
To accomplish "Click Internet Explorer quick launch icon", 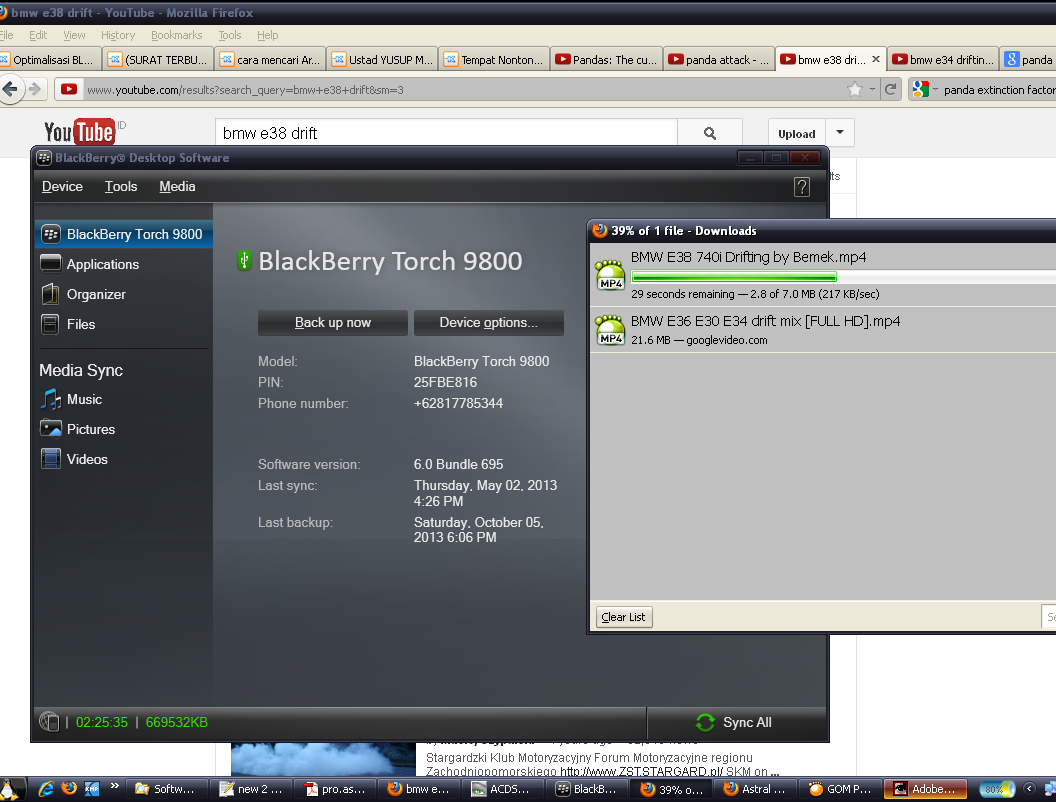I will tap(46, 789).
